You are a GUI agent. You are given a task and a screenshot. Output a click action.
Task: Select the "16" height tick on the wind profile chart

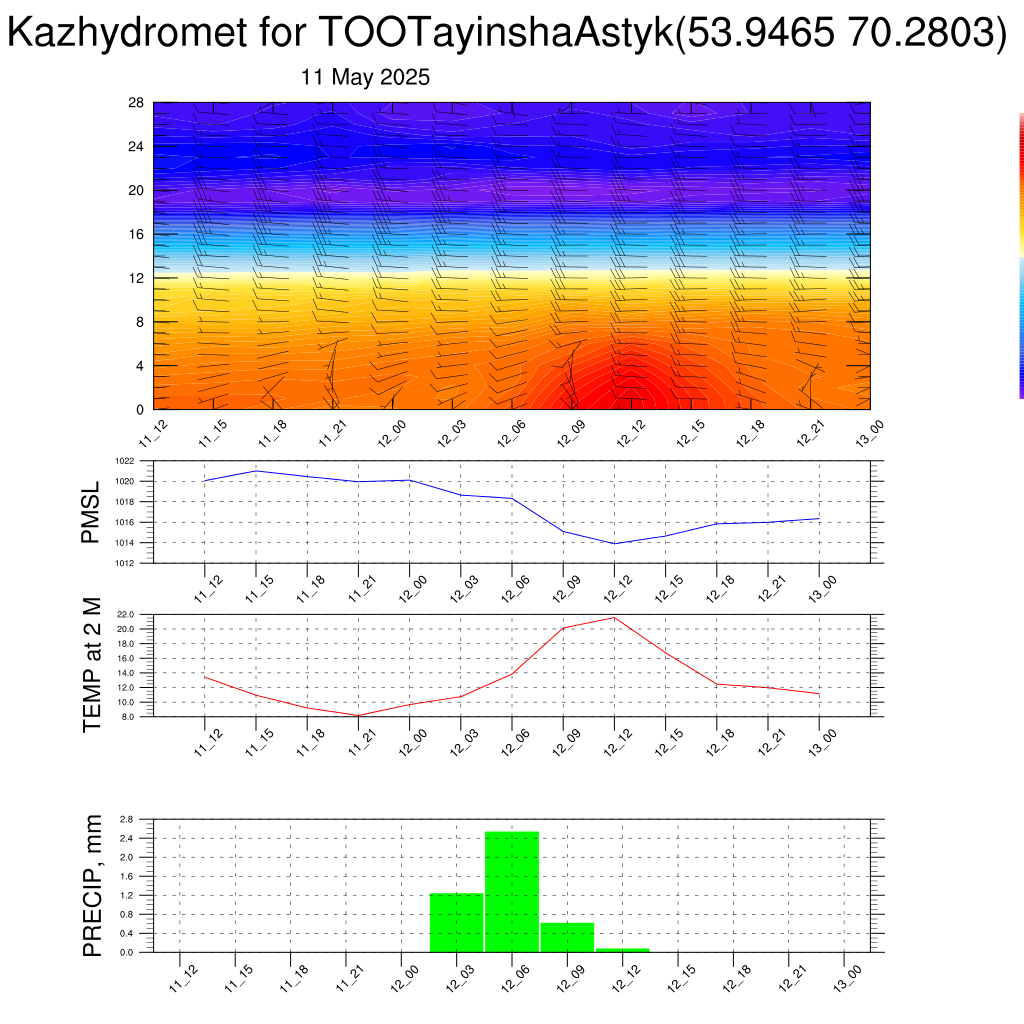[136, 234]
